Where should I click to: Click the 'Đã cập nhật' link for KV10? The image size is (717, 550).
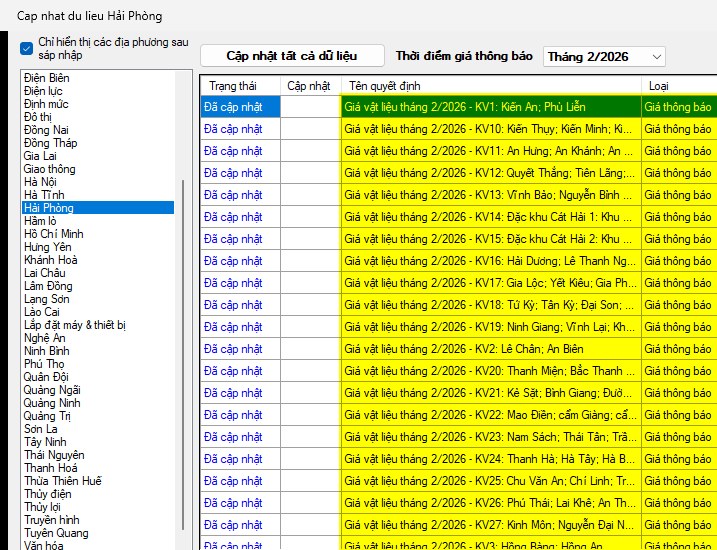[x=233, y=129]
